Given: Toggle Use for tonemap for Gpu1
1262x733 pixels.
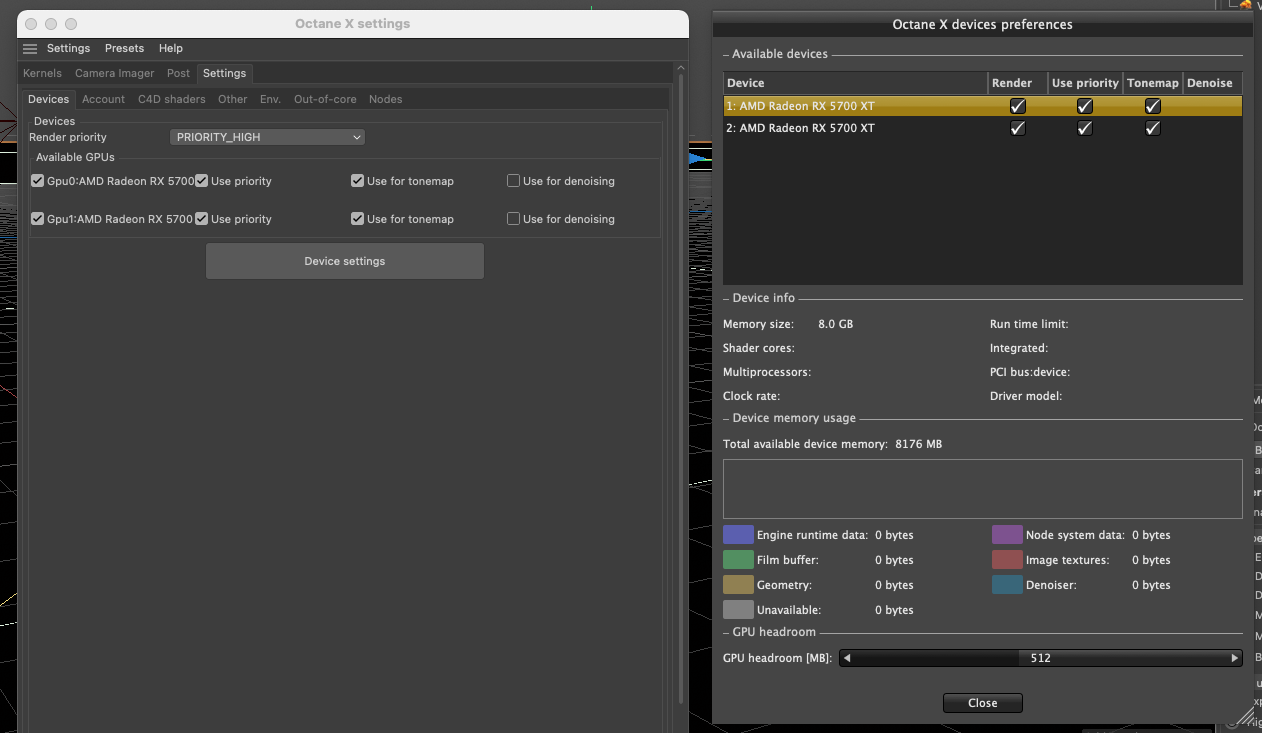Looking at the screenshot, I should [357, 219].
